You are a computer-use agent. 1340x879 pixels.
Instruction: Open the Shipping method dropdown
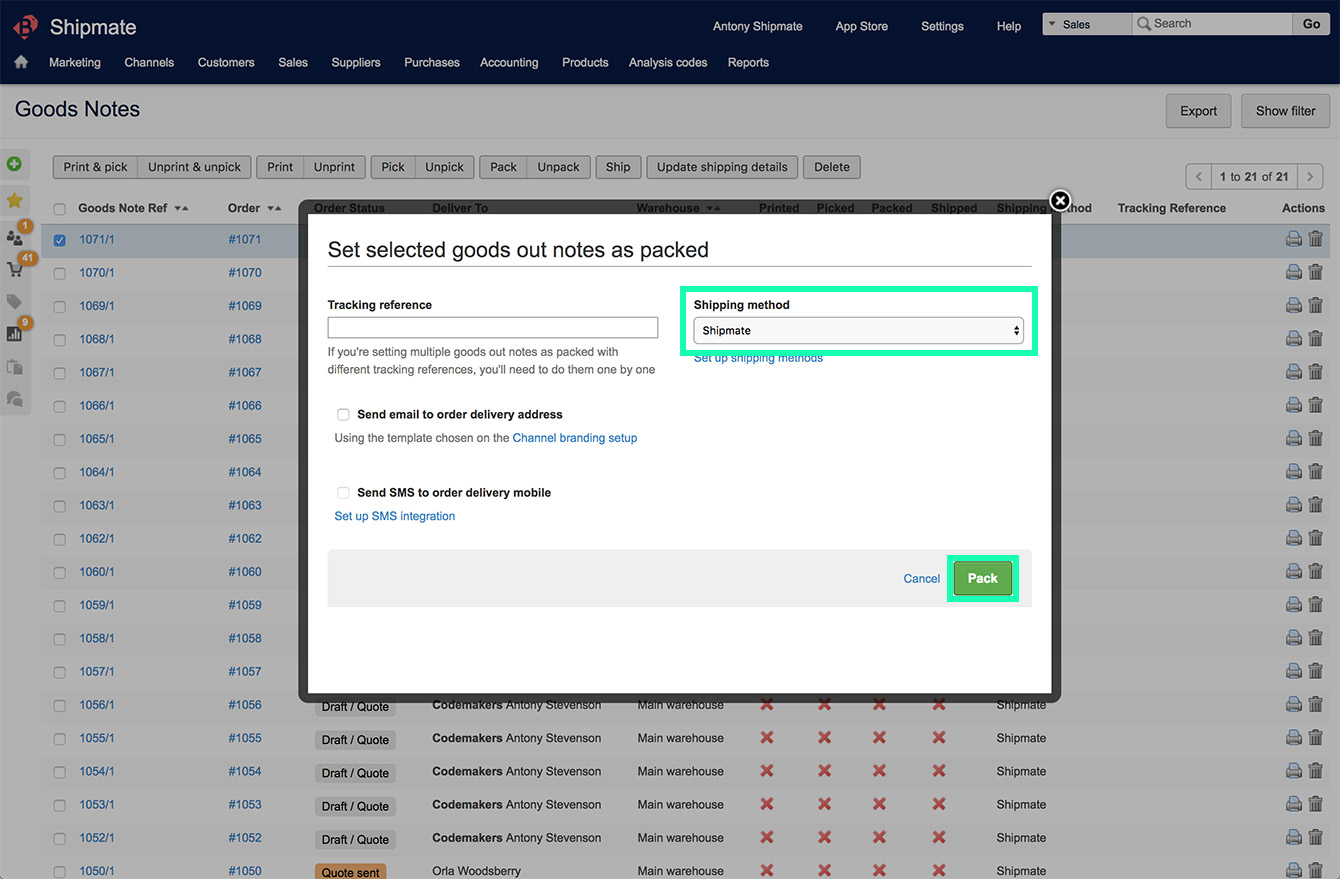[x=858, y=330]
